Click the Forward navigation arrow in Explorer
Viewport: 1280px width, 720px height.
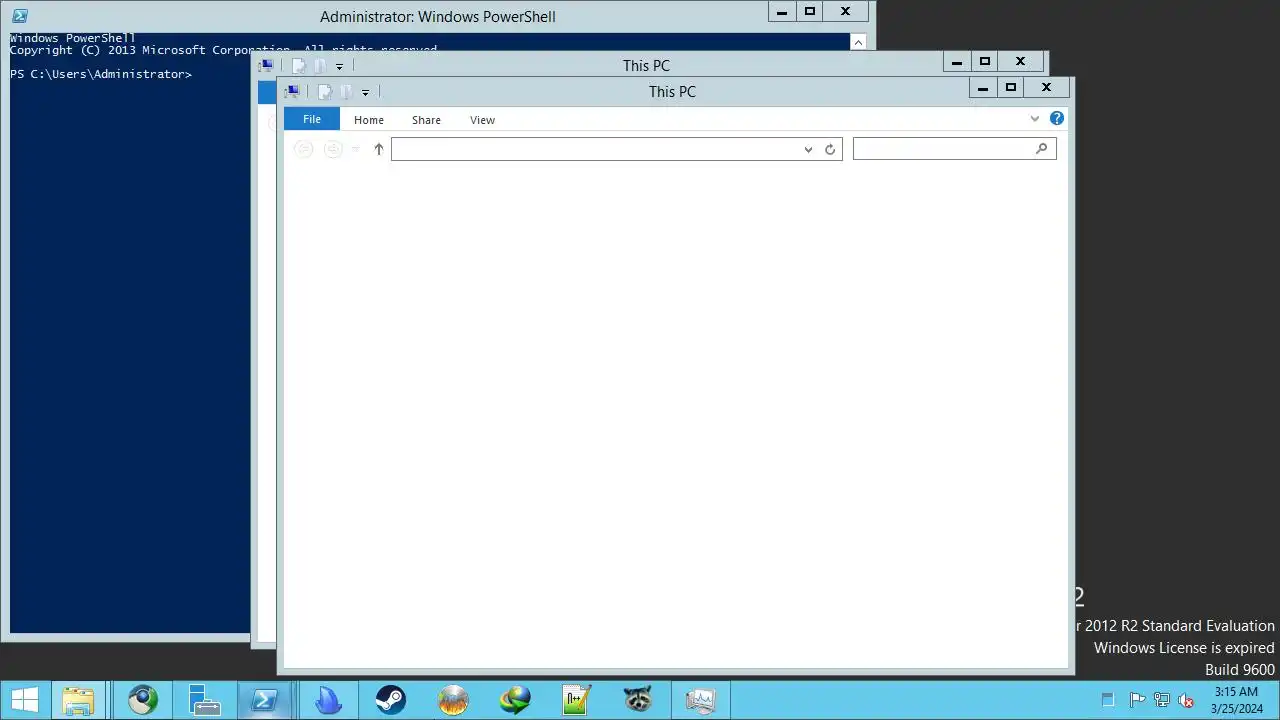pyautogui.click(x=333, y=149)
